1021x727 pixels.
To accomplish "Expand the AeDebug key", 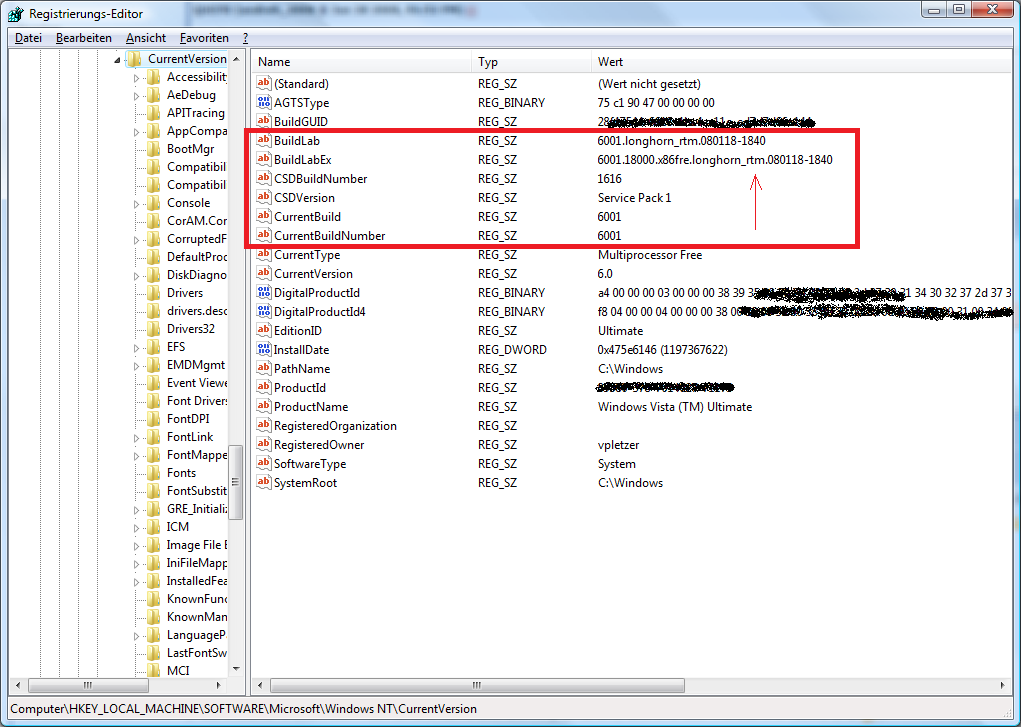I will coord(136,96).
